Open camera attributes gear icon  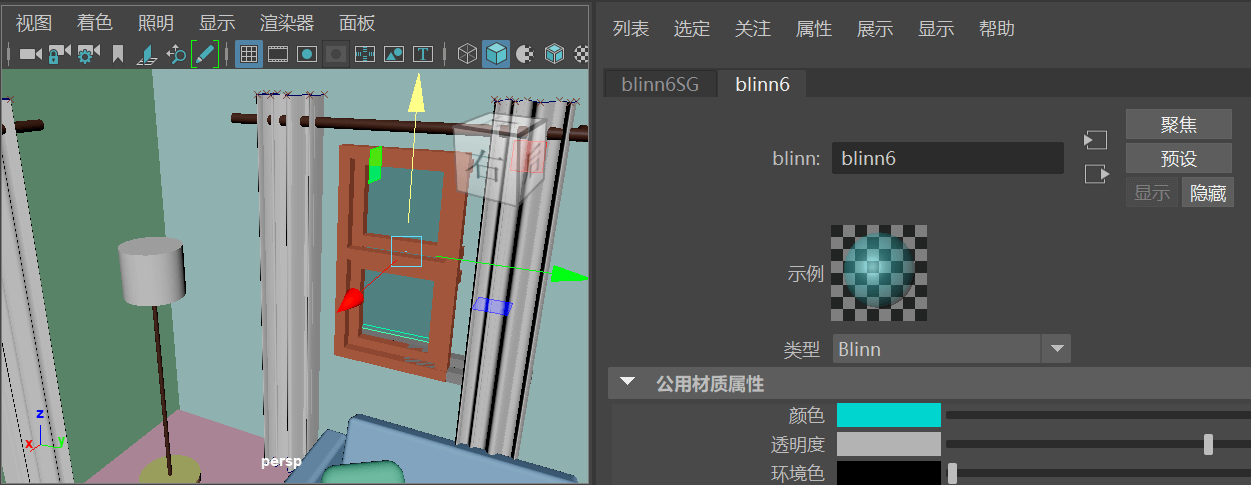coord(88,53)
